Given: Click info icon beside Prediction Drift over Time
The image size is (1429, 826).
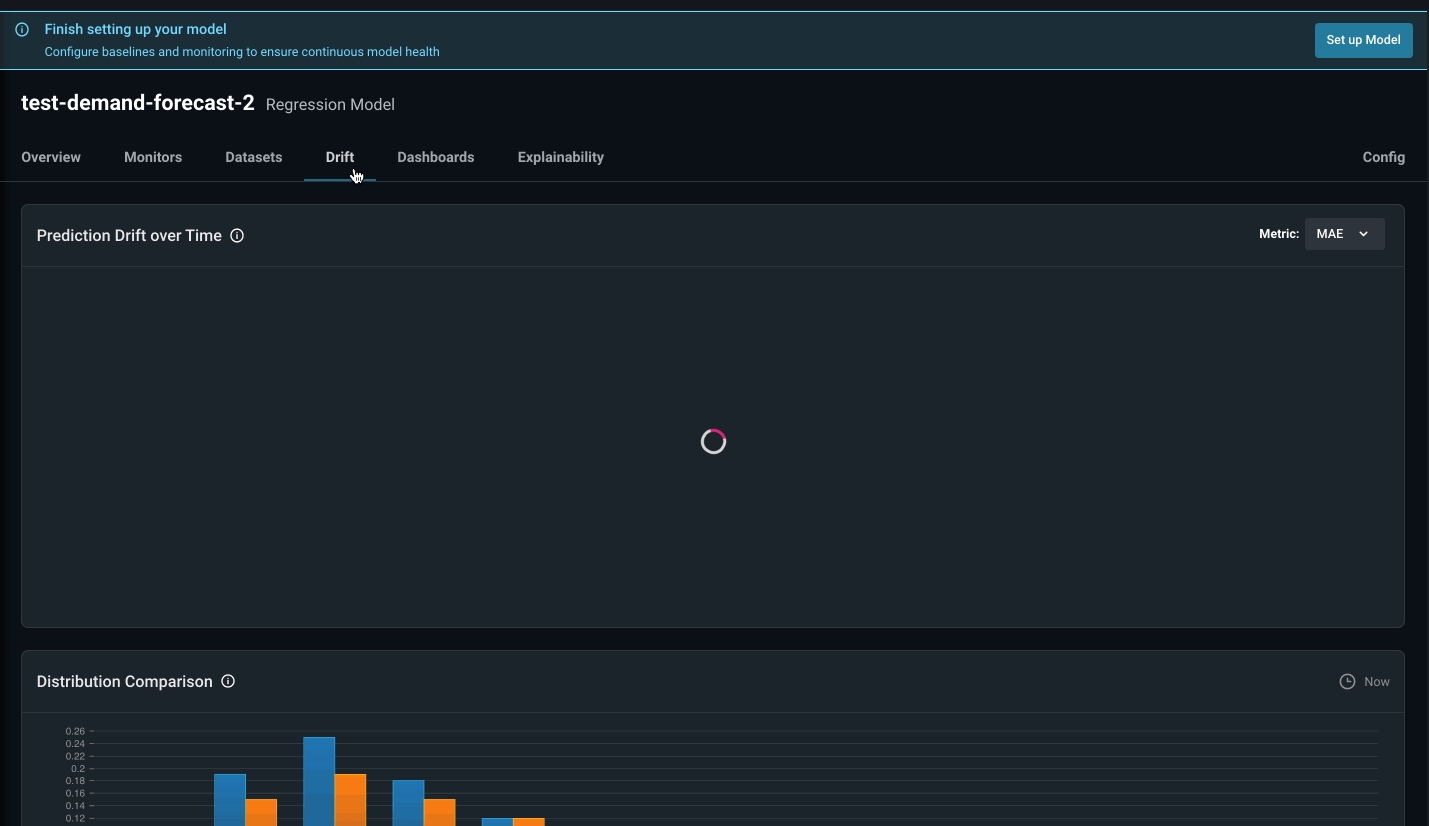Looking at the screenshot, I should pos(237,236).
